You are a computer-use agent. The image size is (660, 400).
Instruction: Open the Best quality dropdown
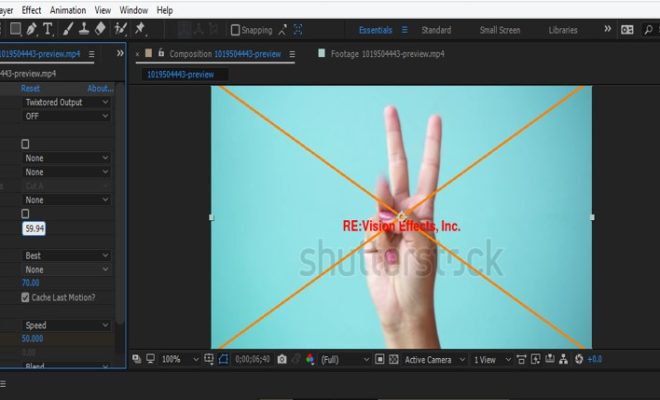tap(67, 256)
